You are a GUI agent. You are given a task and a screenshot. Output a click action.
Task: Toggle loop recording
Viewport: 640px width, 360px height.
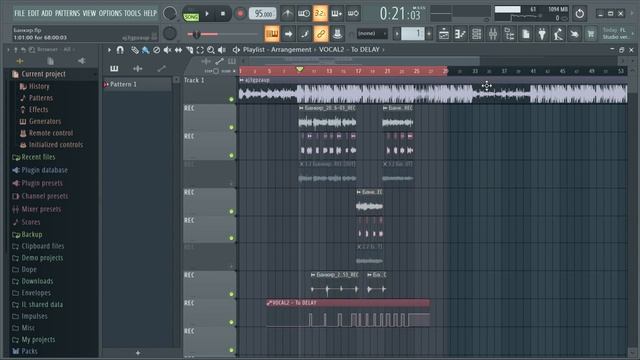(353, 13)
